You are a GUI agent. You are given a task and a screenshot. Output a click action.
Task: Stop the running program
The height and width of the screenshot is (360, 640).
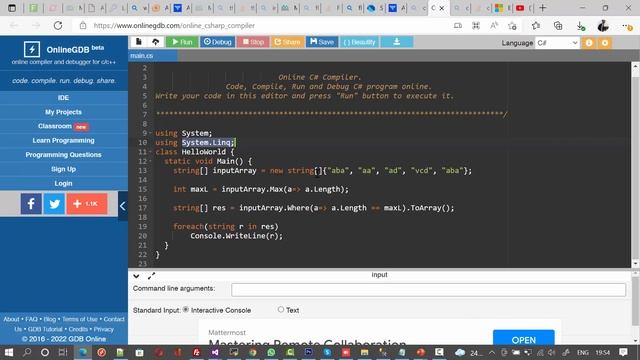point(253,42)
